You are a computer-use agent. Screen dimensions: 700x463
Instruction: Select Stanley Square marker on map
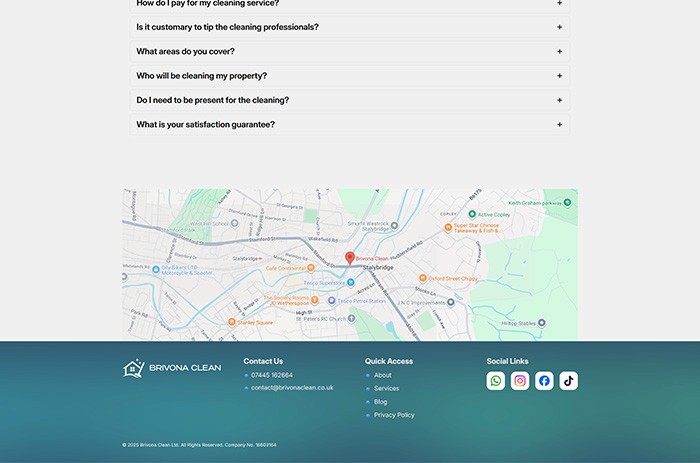tap(232, 322)
